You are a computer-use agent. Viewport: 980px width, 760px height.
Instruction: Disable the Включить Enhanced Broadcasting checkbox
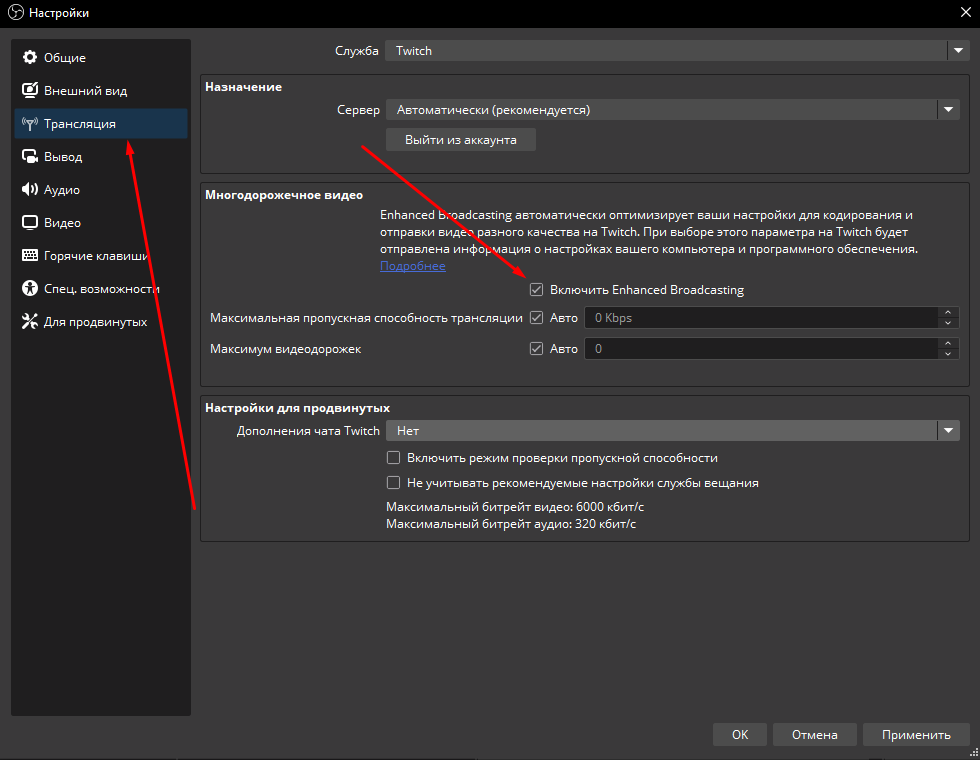(x=537, y=290)
